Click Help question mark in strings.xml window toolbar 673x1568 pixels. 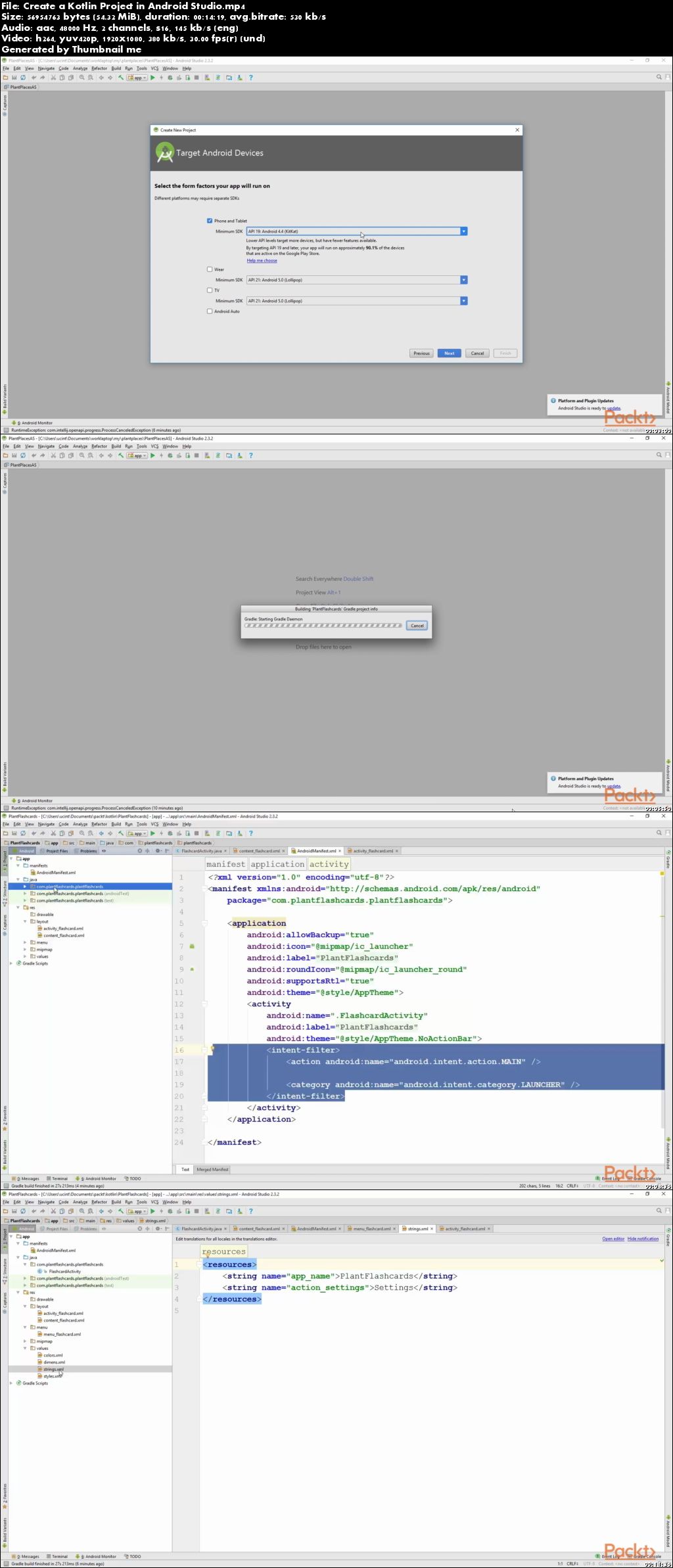click(x=250, y=1211)
